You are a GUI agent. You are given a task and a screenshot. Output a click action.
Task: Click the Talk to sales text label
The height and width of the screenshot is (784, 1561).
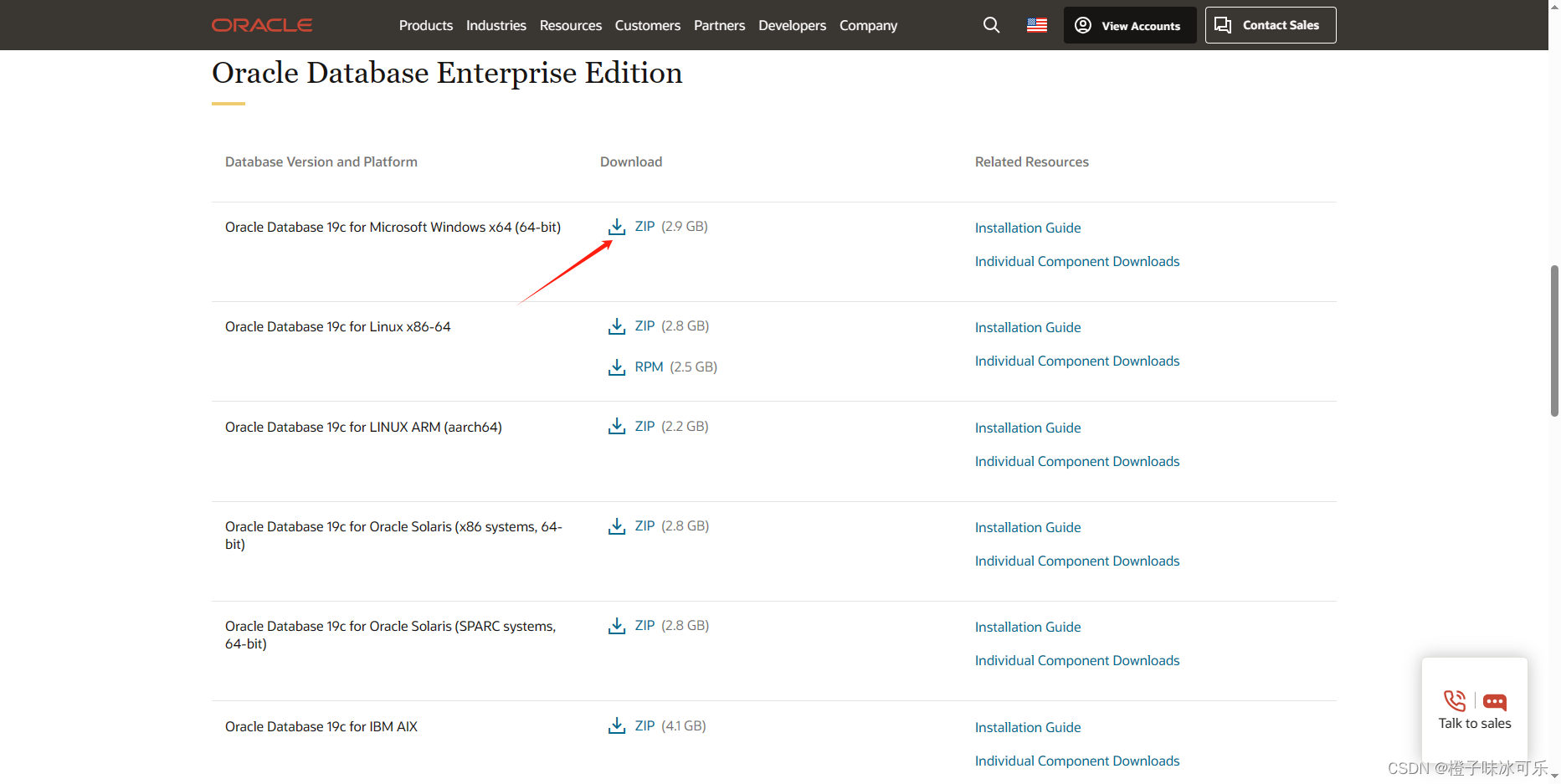[1475, 724]
